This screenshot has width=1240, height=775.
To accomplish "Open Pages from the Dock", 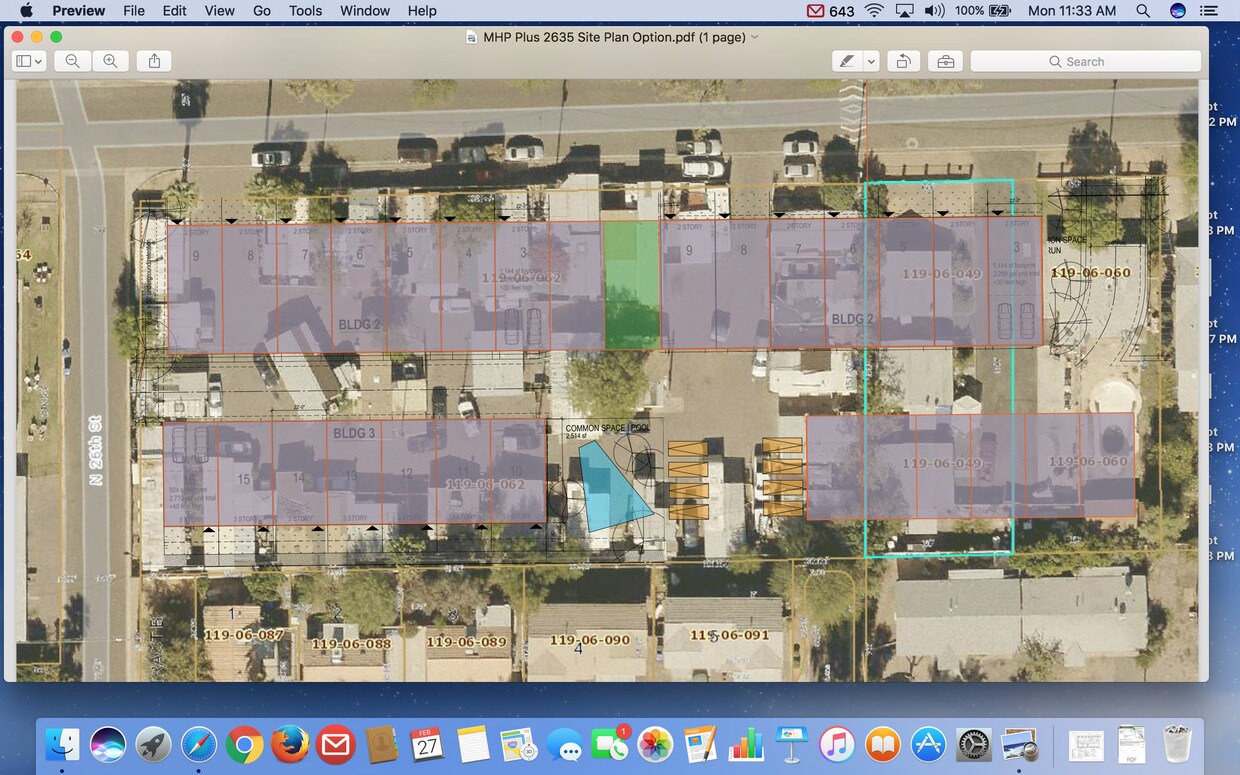I will (x=701, y=745).
